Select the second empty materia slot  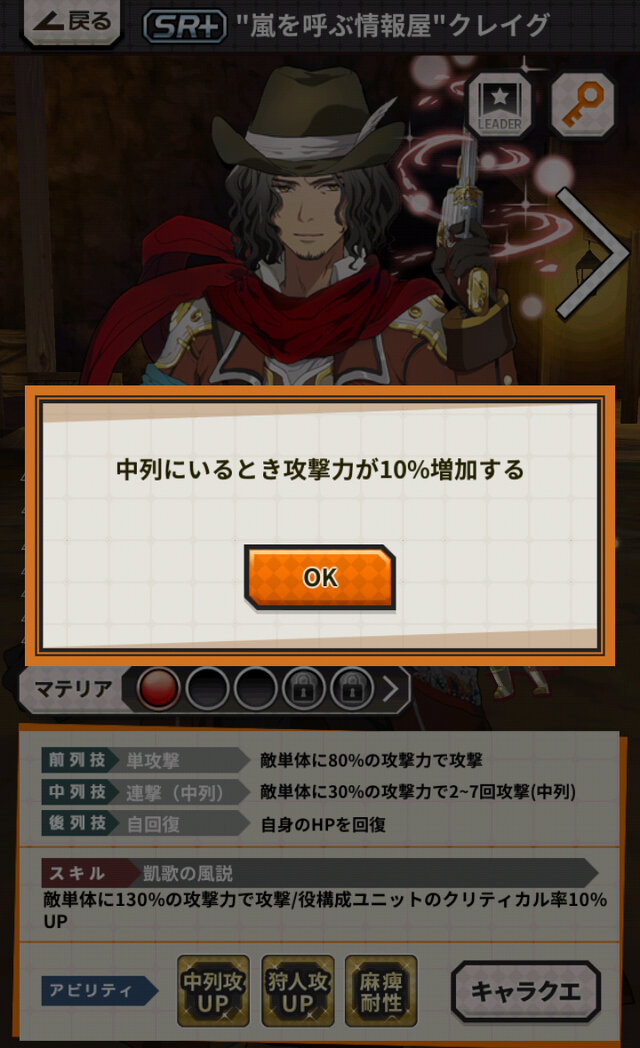[207, 688]
